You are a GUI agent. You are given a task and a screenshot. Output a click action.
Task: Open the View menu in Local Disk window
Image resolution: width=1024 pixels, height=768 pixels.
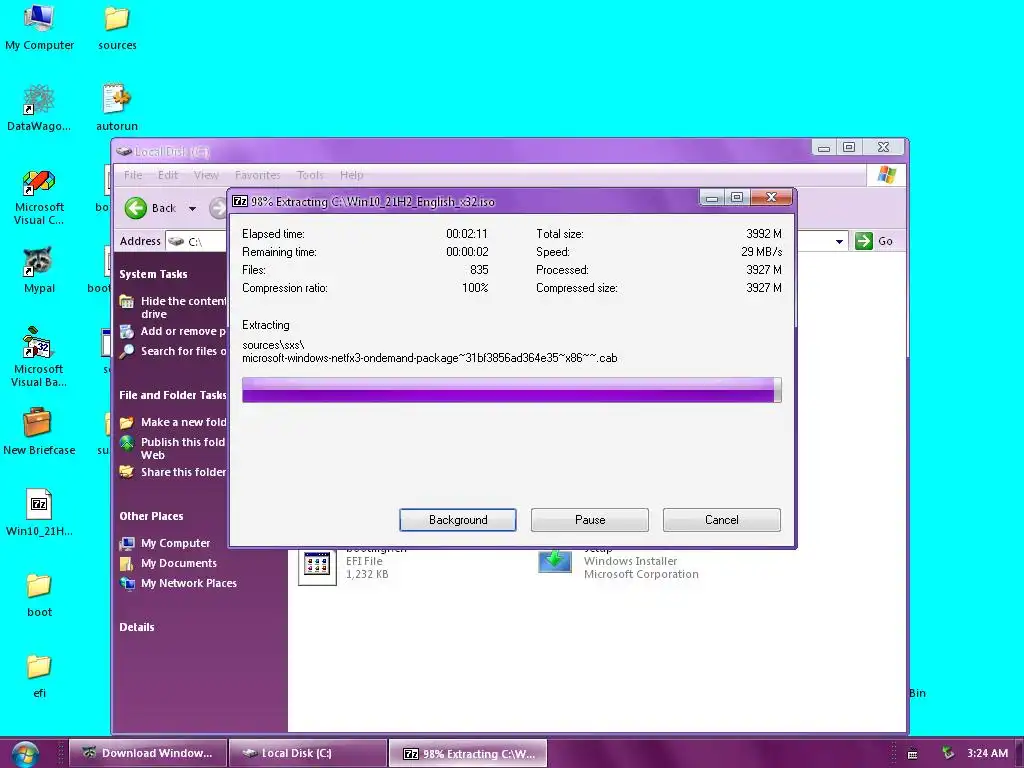206,175
